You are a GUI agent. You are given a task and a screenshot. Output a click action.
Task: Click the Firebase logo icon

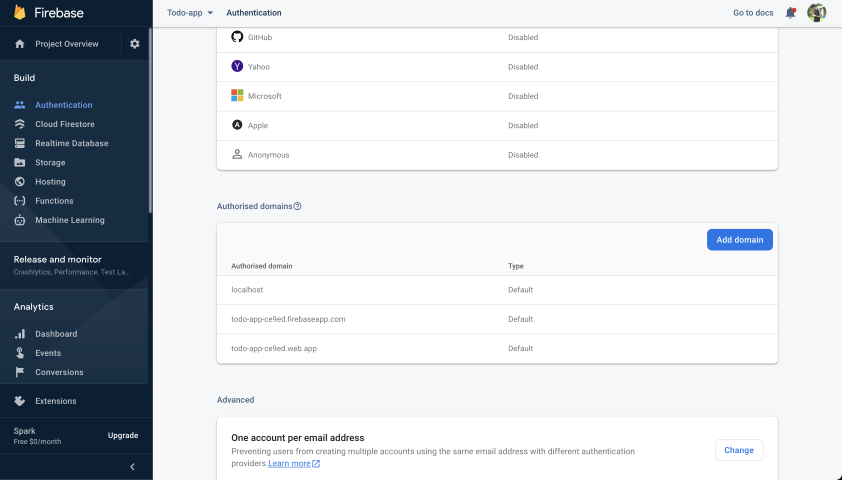coord(20,12)
